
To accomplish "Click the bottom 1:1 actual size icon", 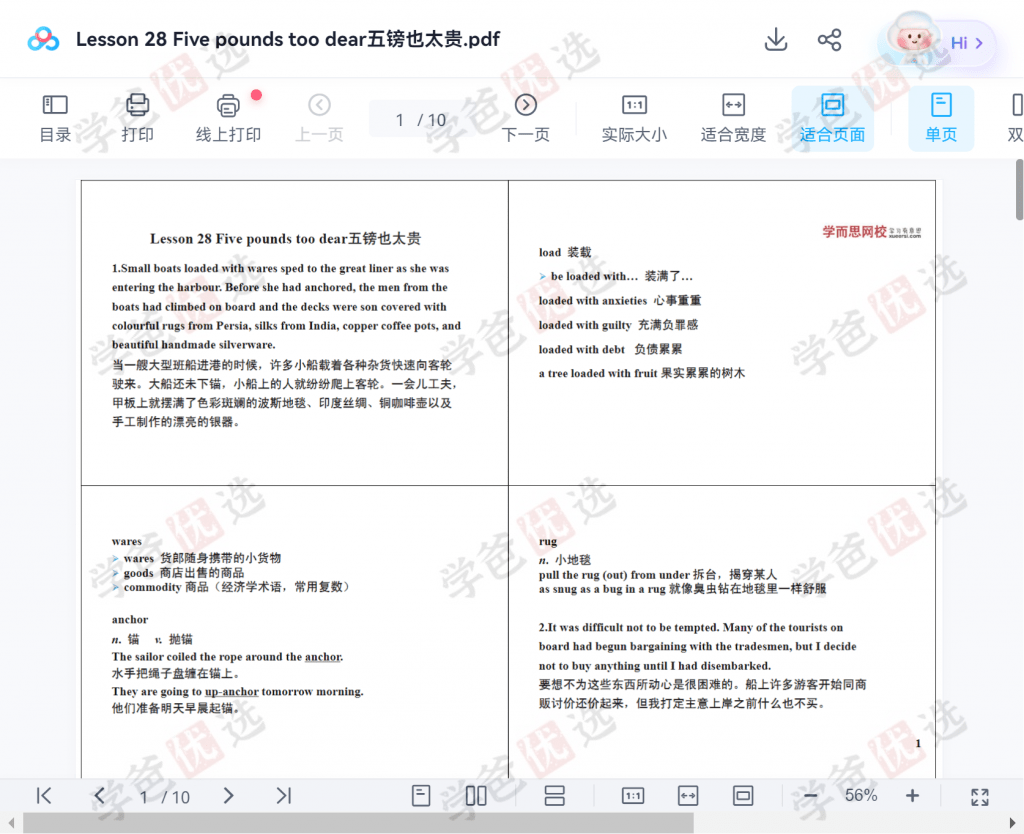I will click(x=633, y=795).
